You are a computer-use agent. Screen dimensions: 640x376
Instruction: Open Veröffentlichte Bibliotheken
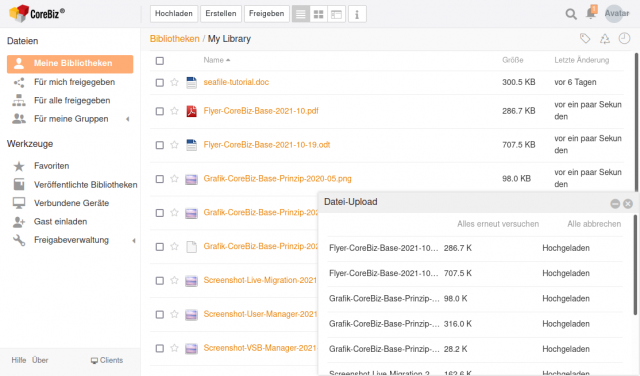coord(85,185)
